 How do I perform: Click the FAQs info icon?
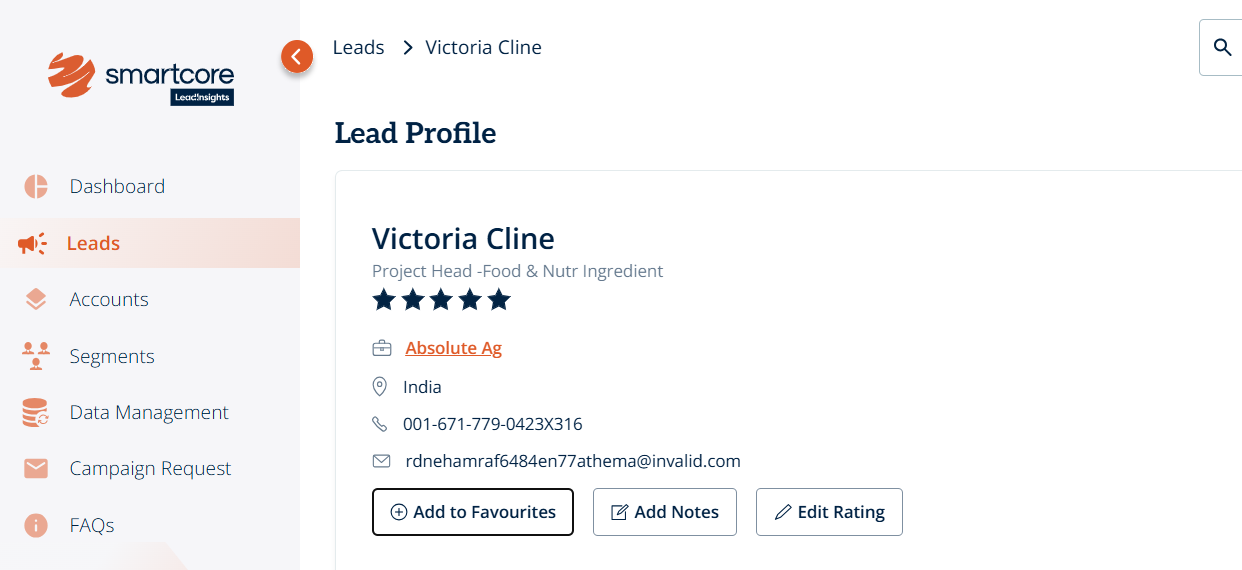pos(36,525)
